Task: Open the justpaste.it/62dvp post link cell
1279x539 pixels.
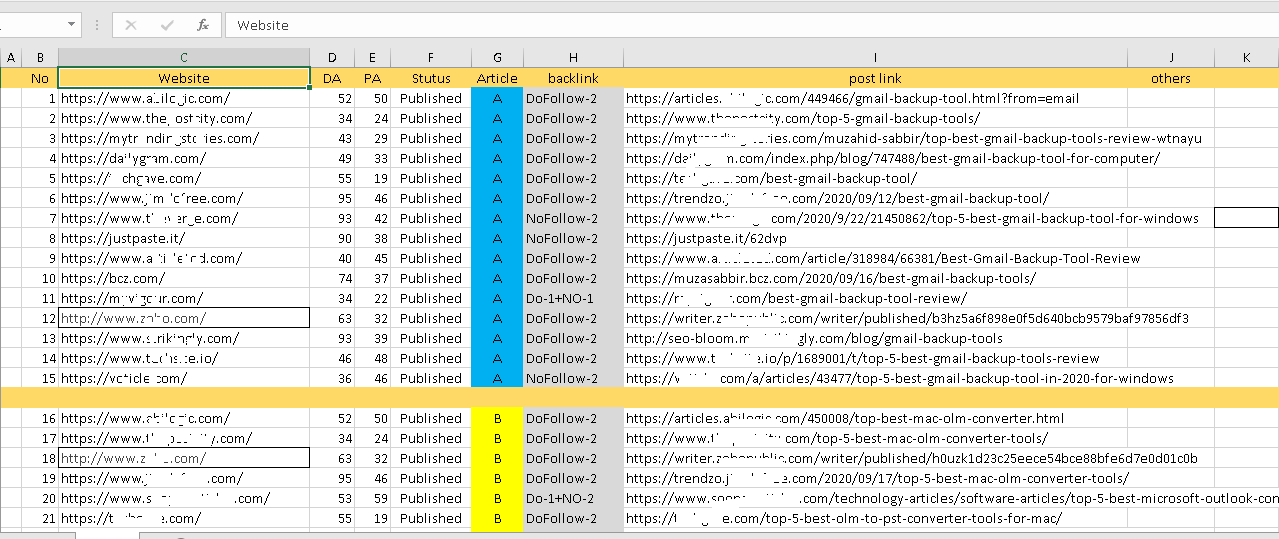Action: pyautogui.click(x=875, y=238)
